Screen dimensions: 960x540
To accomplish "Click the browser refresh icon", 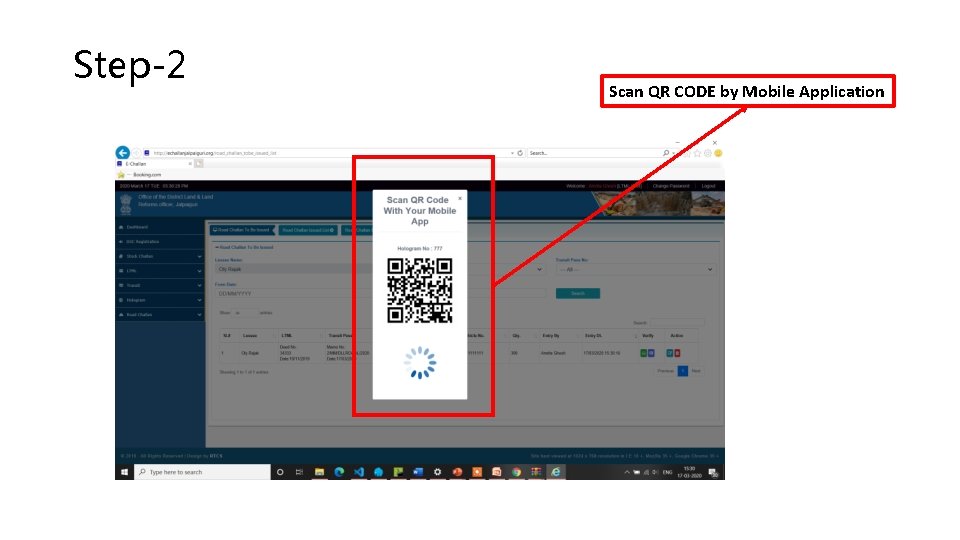I will (520, 153).
